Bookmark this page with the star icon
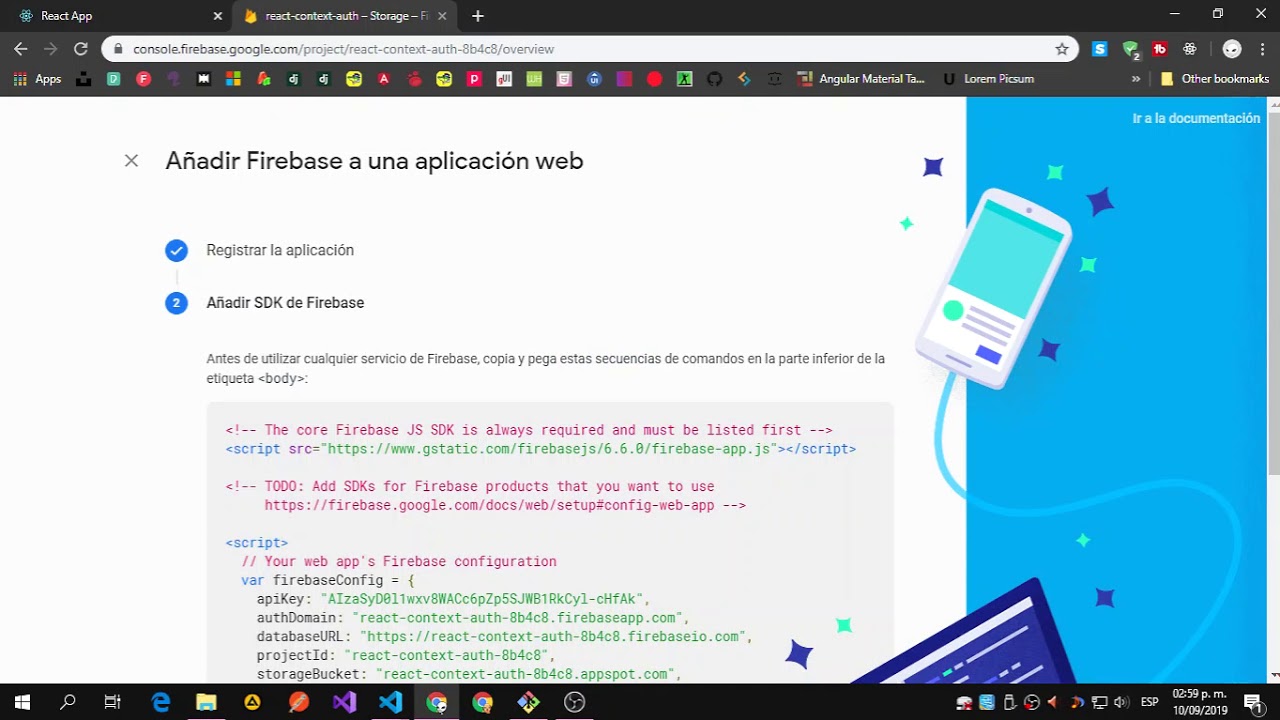Screen dimensions: 1280x720 (1062, 49)
